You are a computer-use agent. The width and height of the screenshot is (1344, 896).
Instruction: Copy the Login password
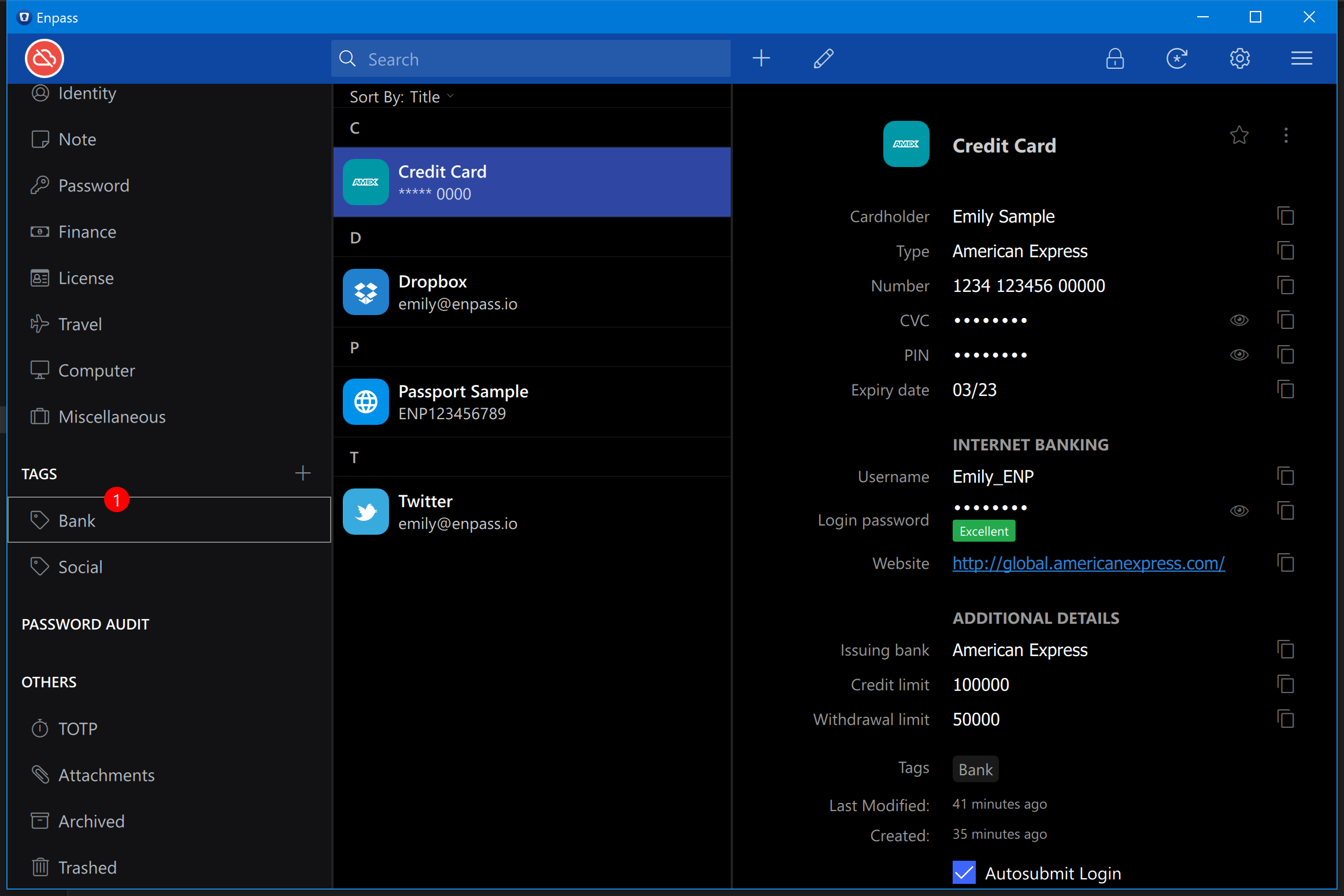(1286, 511)
